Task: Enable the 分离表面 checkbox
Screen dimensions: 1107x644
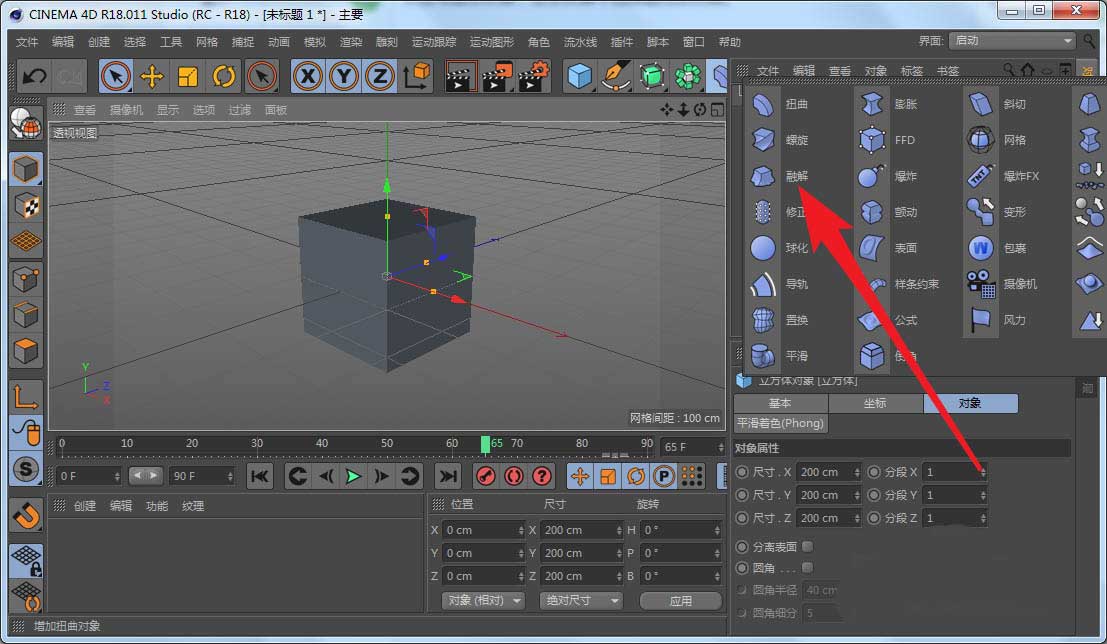Action: coord(808,547)
